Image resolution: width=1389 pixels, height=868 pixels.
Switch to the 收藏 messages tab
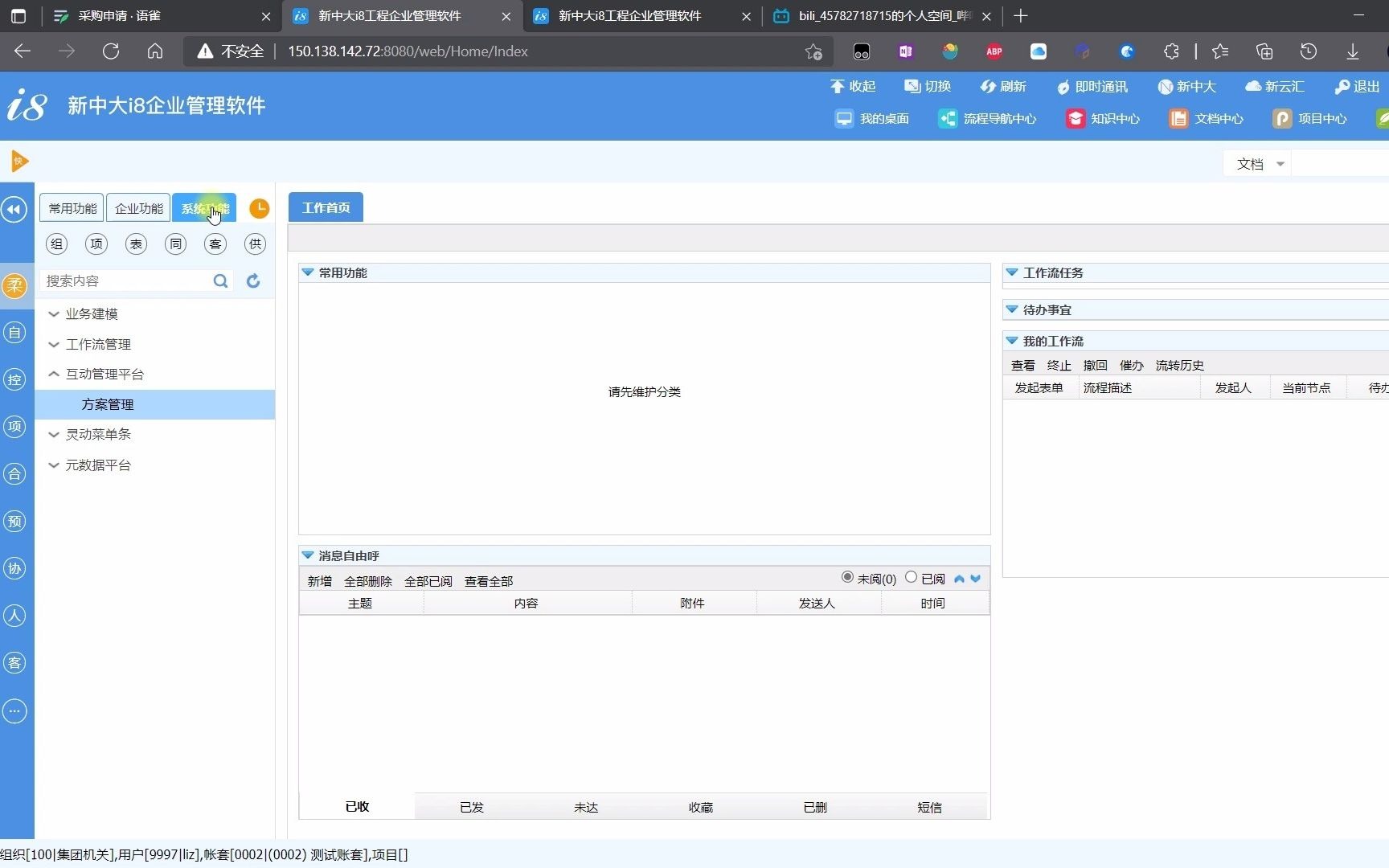pos(701,807)
